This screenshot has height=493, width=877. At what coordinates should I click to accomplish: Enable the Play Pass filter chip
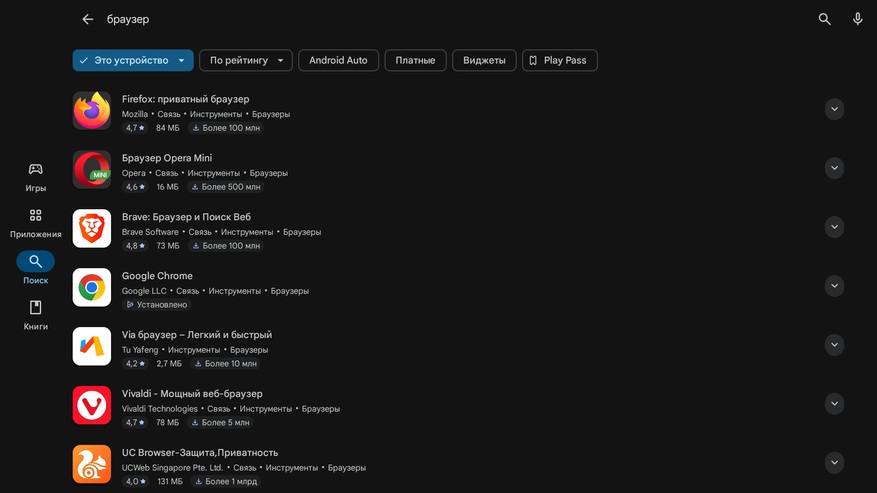(x=559, y=60)
